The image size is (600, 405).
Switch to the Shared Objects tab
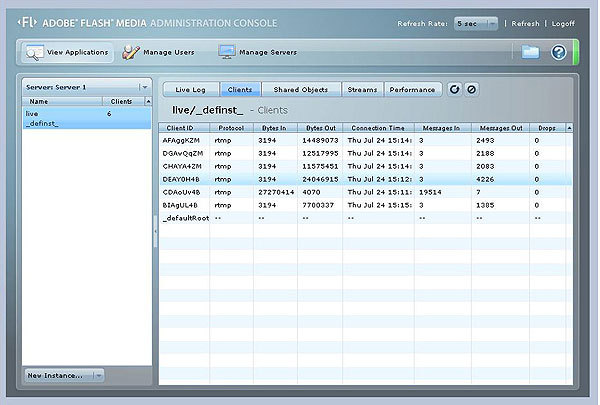301,90
